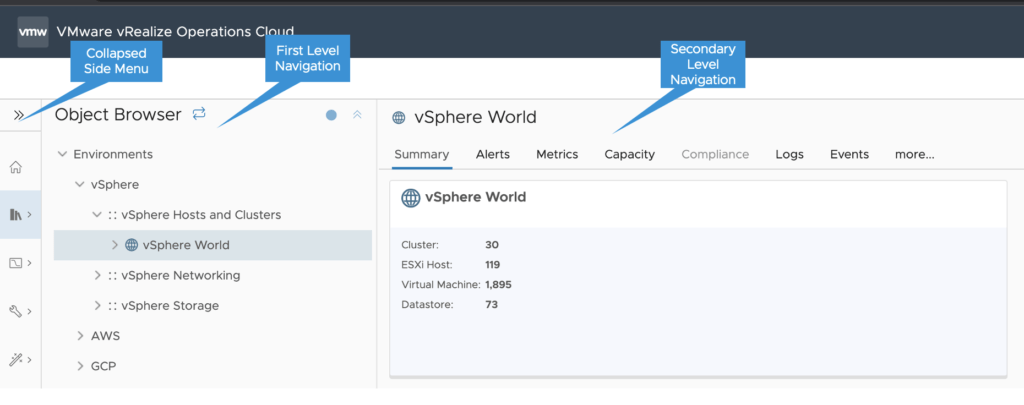Open the magic wand sidebar icon
This screenshot has width=1024, height=405.
[16, 359]
